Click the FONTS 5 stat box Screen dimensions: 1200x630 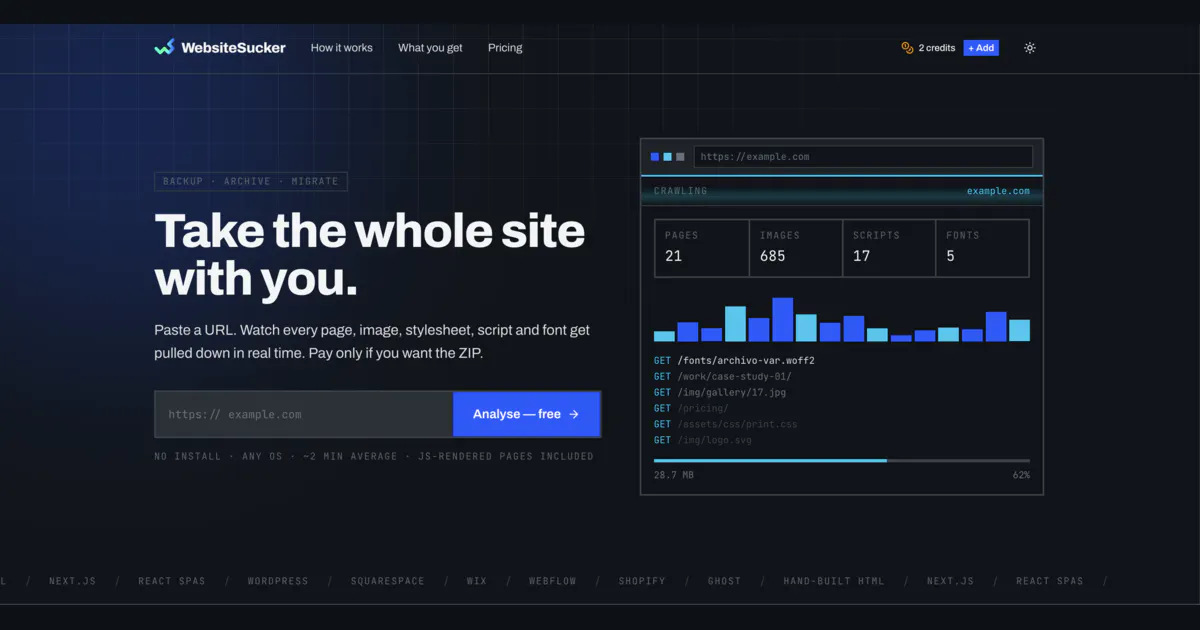[983, 248]
